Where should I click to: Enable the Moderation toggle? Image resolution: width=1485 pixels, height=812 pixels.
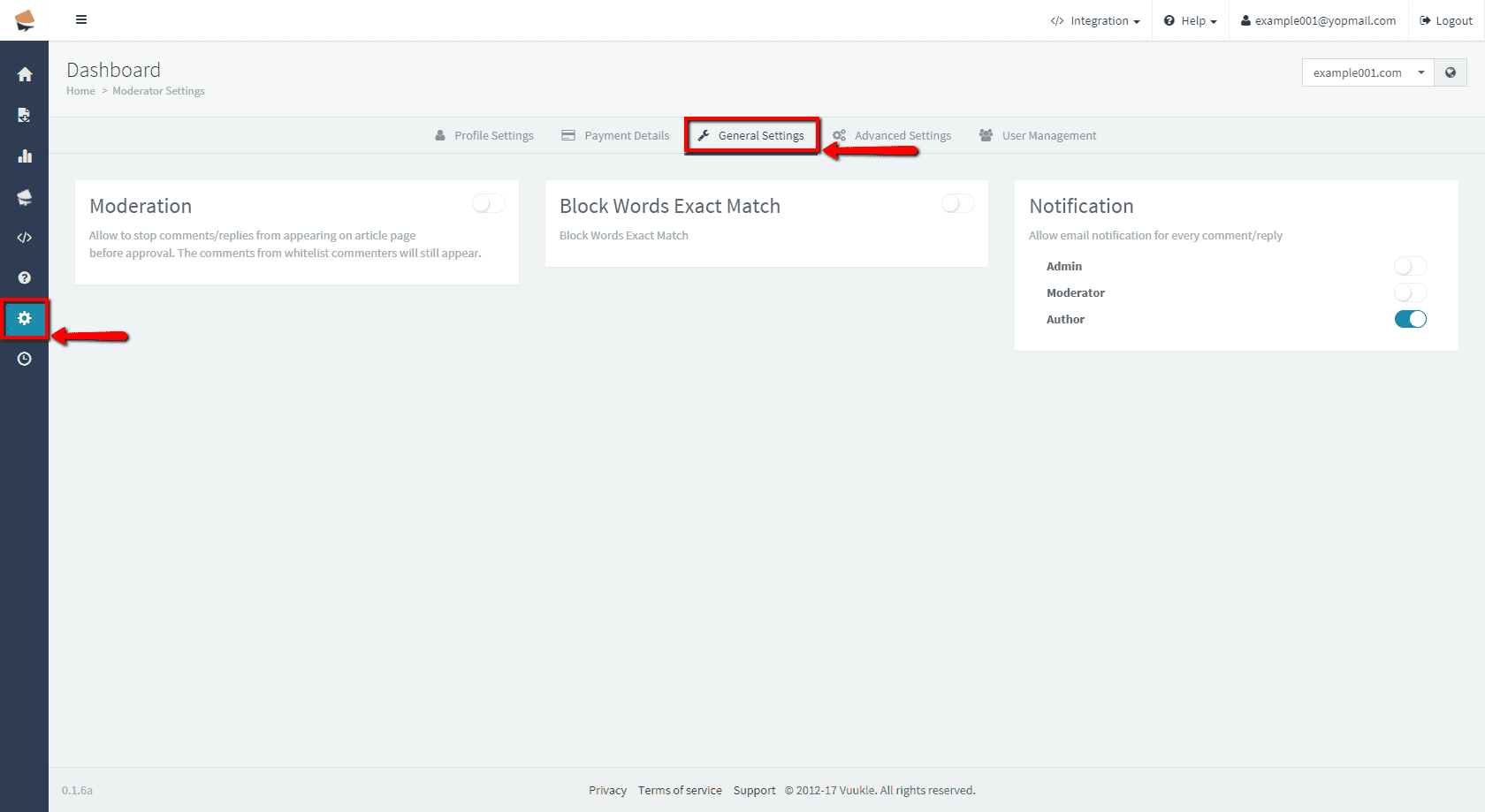pyautogui.click(x=488, y=204)
